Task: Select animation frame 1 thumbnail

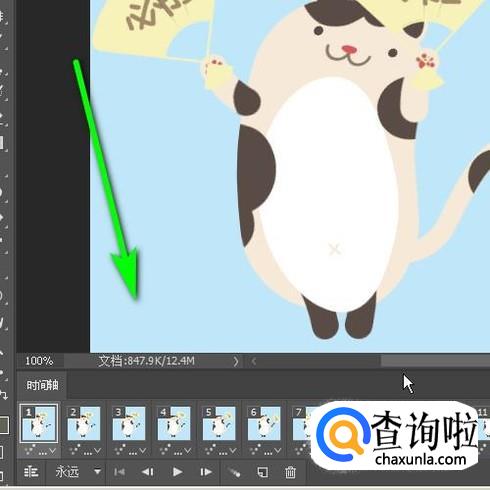Action: [x=39, y=423]
